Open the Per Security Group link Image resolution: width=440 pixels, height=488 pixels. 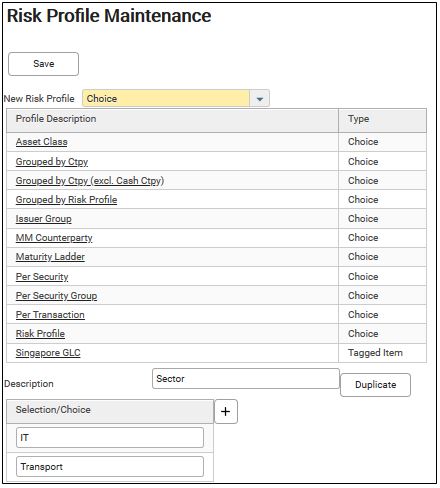tap(56, 296)
